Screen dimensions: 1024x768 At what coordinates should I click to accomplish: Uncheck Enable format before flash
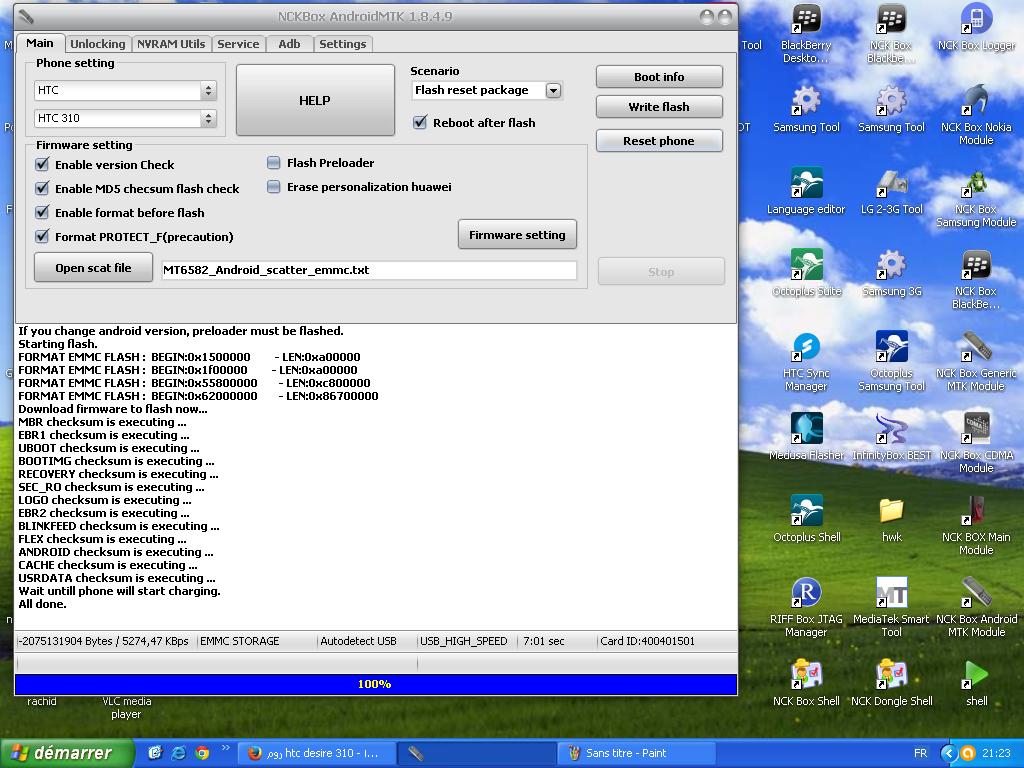click(x=42, y=212)
